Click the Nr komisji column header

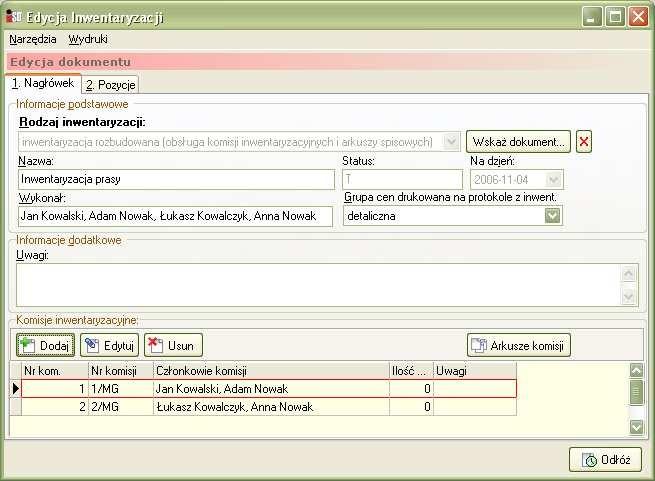pyautogui.click(x=121, y=371)
